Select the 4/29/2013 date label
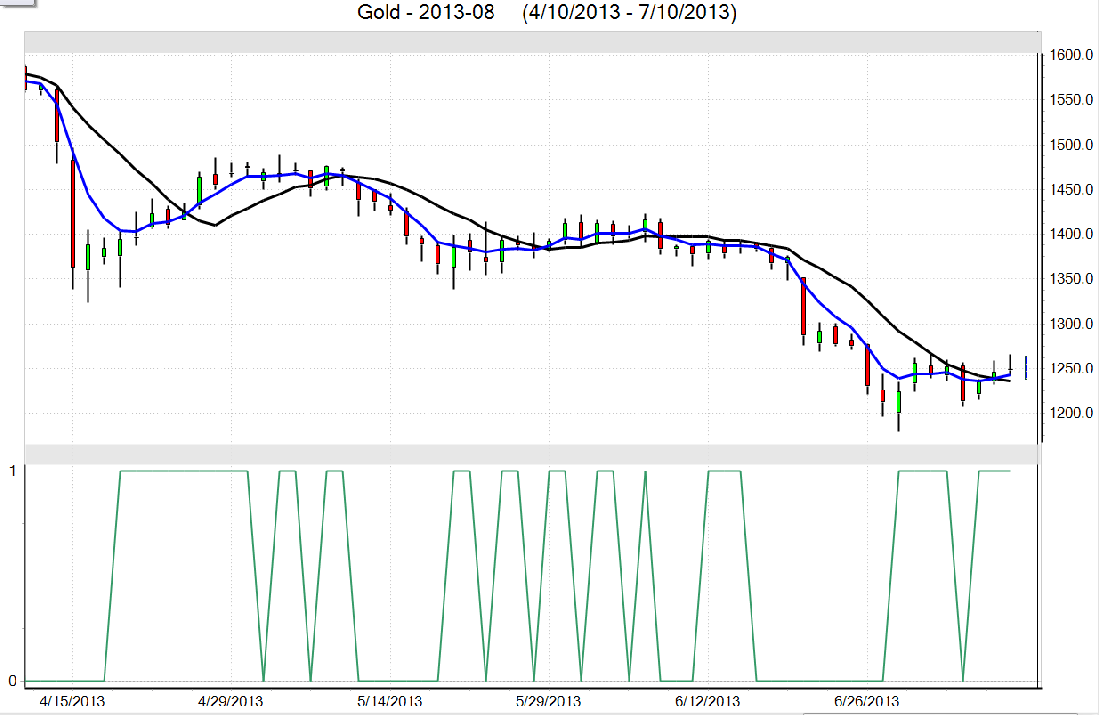The image size is (1100, 715). (x=231, y=701)
